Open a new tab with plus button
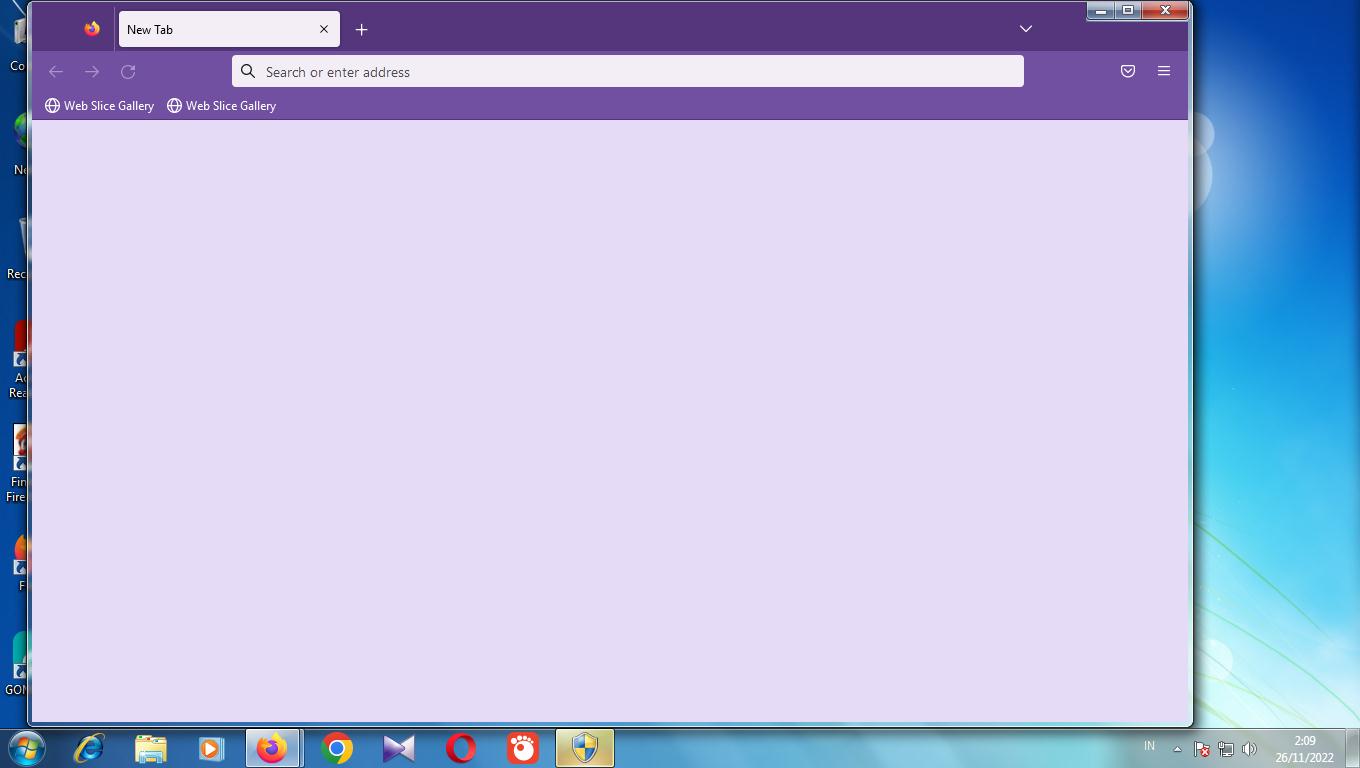 361,30
